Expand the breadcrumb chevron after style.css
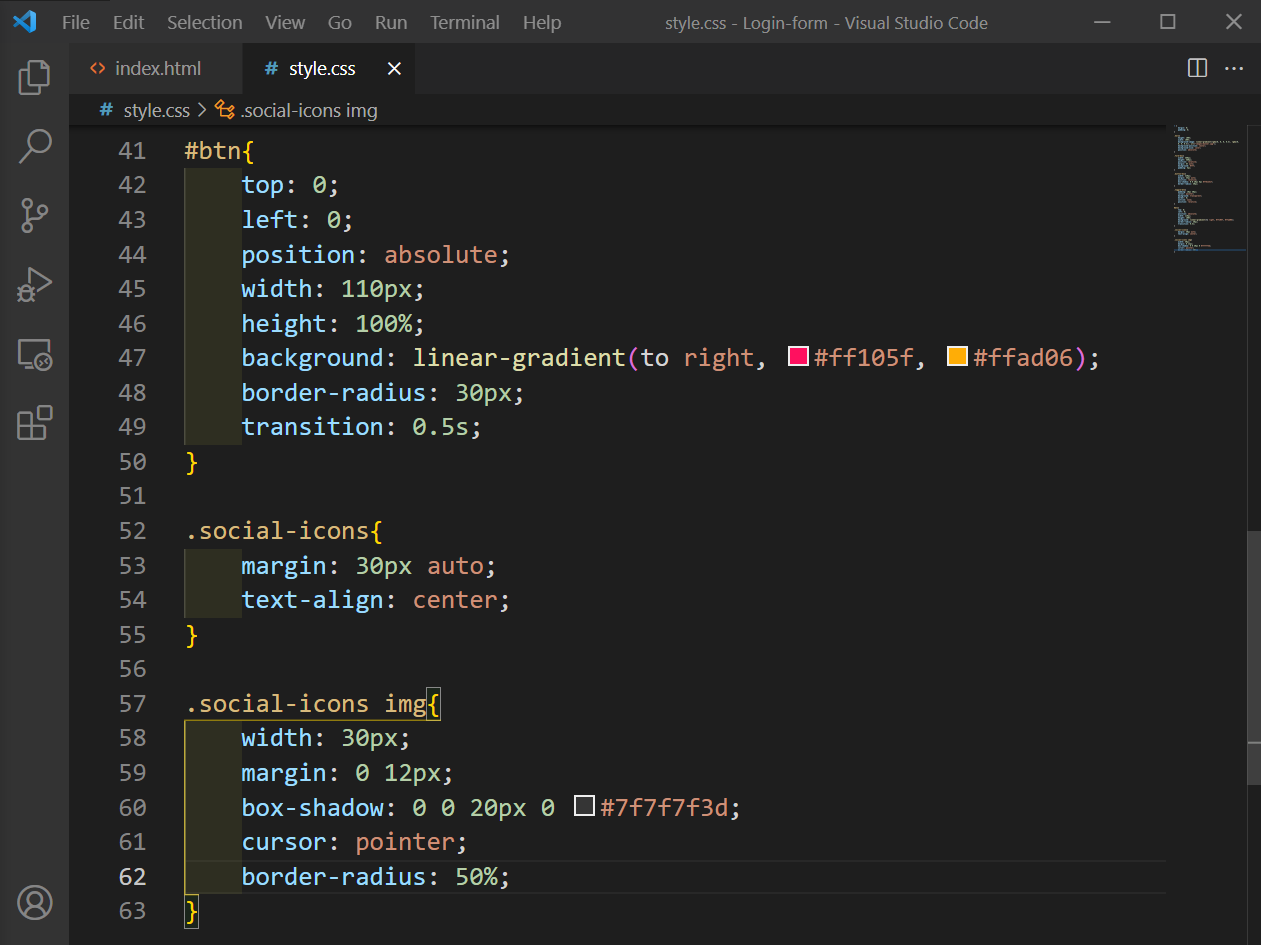Screen dimensions: 1261x945 click(202, 110)
